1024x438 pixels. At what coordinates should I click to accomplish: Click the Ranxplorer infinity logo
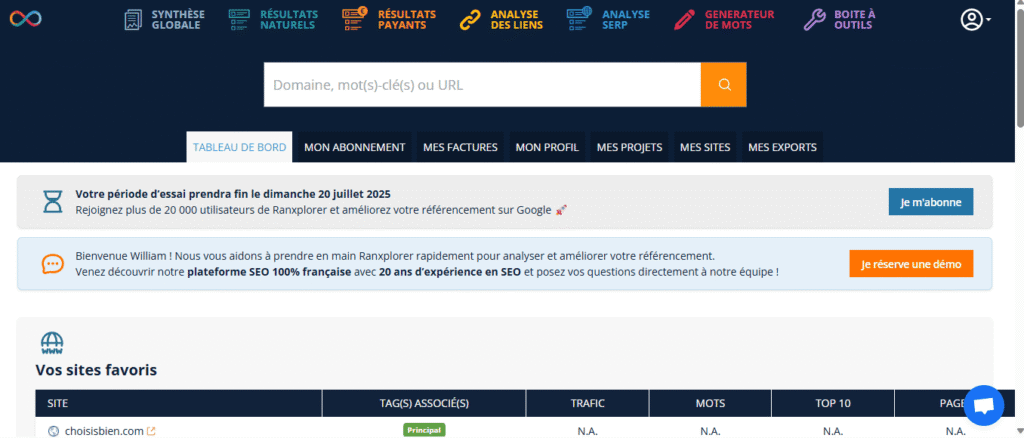[x=25, y=18]
